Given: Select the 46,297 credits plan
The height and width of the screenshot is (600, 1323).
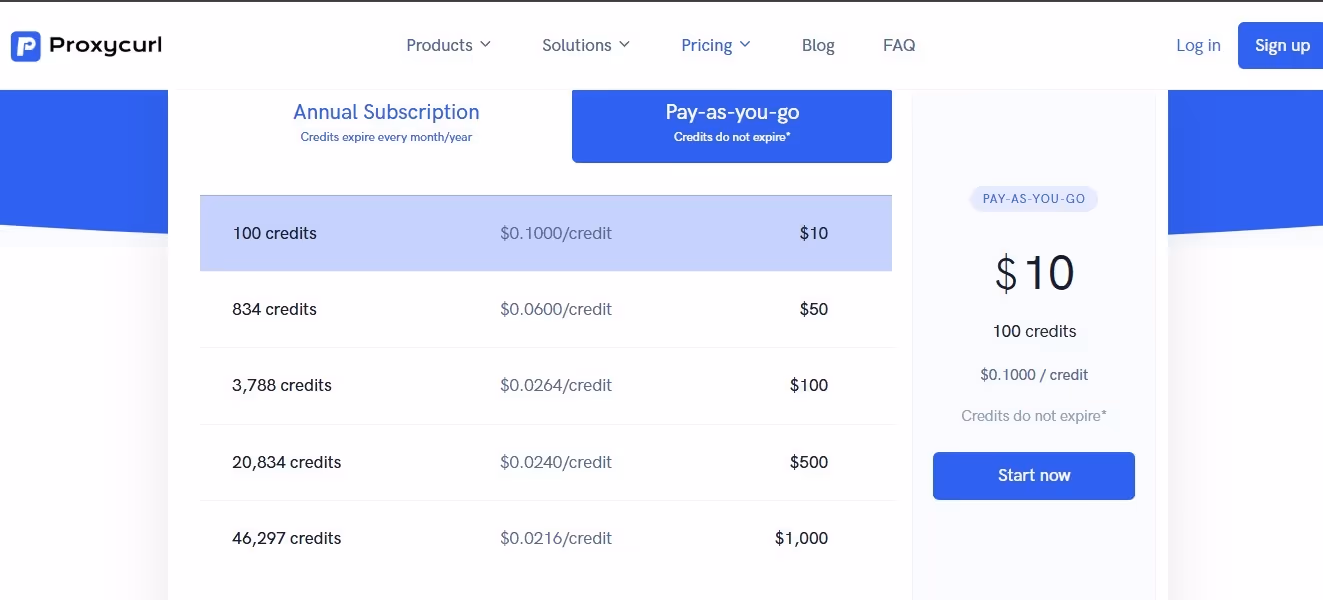Looking at the screenshot, I should [546, 538].
